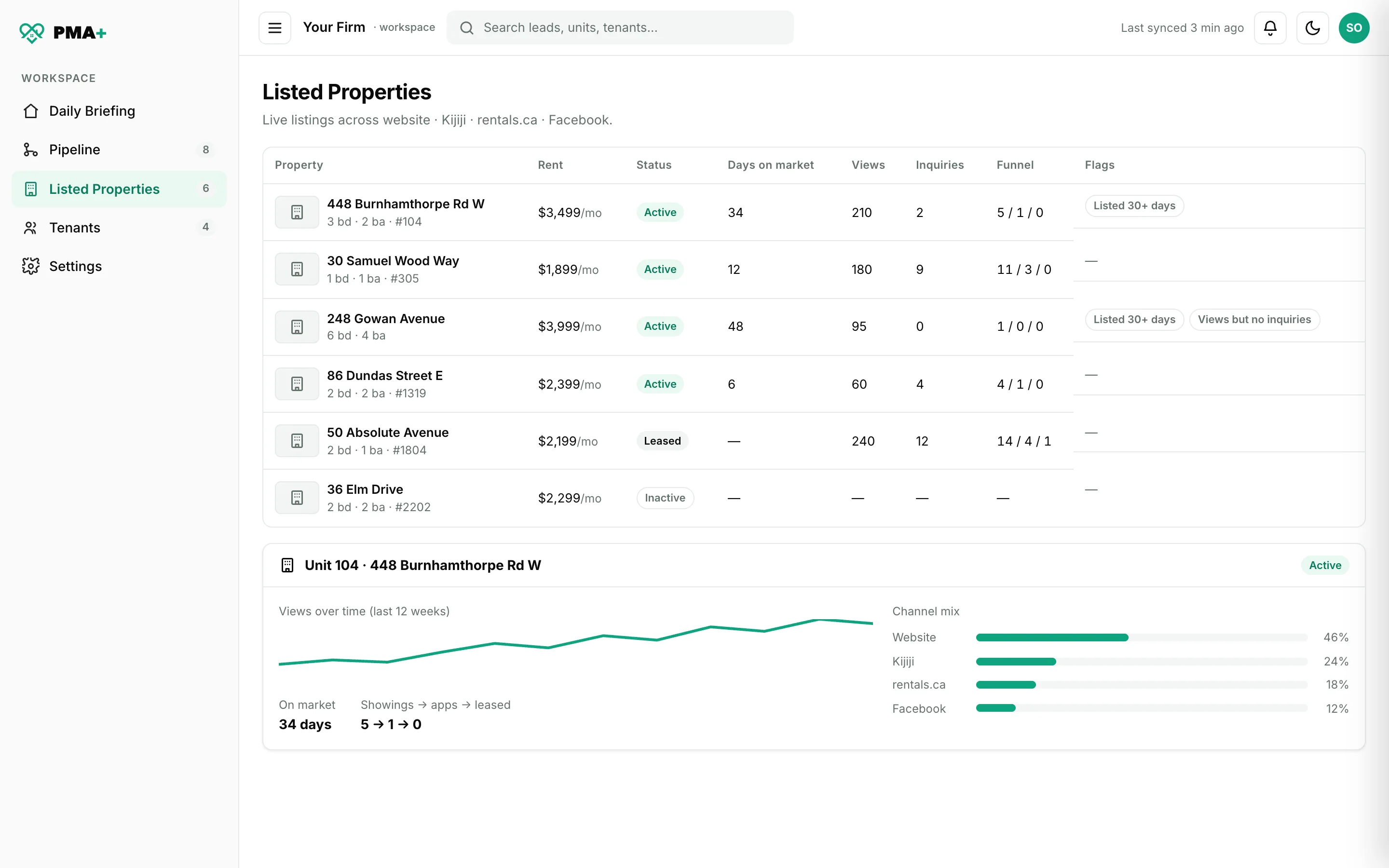Click the Views but no inquiries flag

pos(1254,319)
